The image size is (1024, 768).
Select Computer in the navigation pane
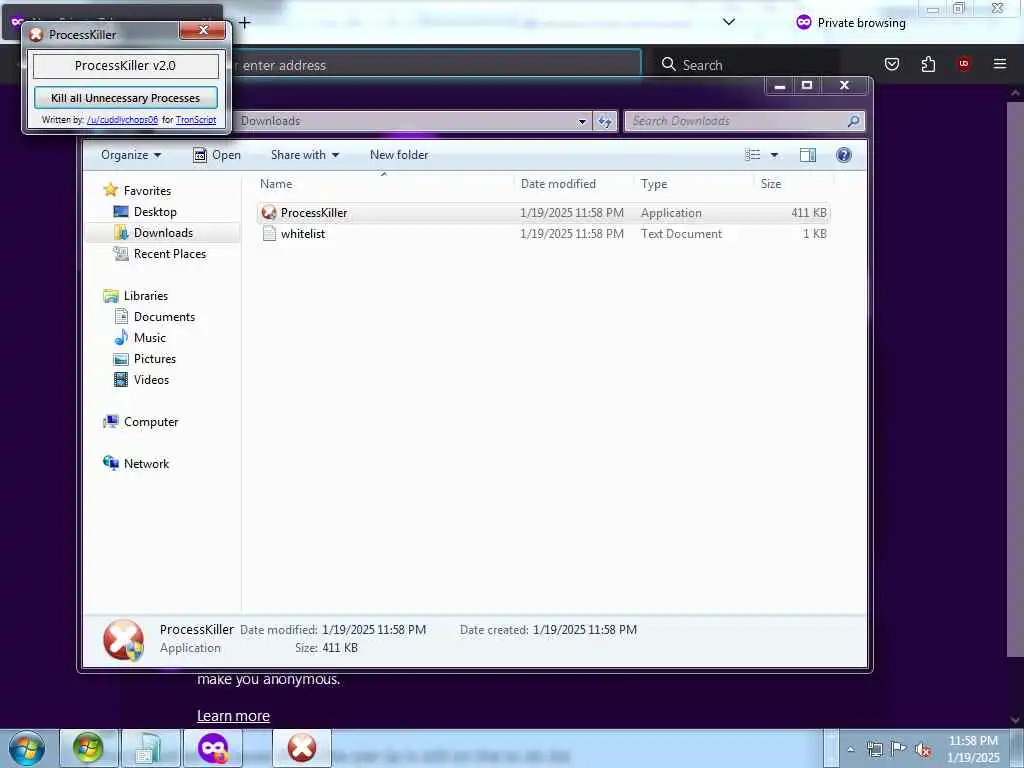point(151,422)
